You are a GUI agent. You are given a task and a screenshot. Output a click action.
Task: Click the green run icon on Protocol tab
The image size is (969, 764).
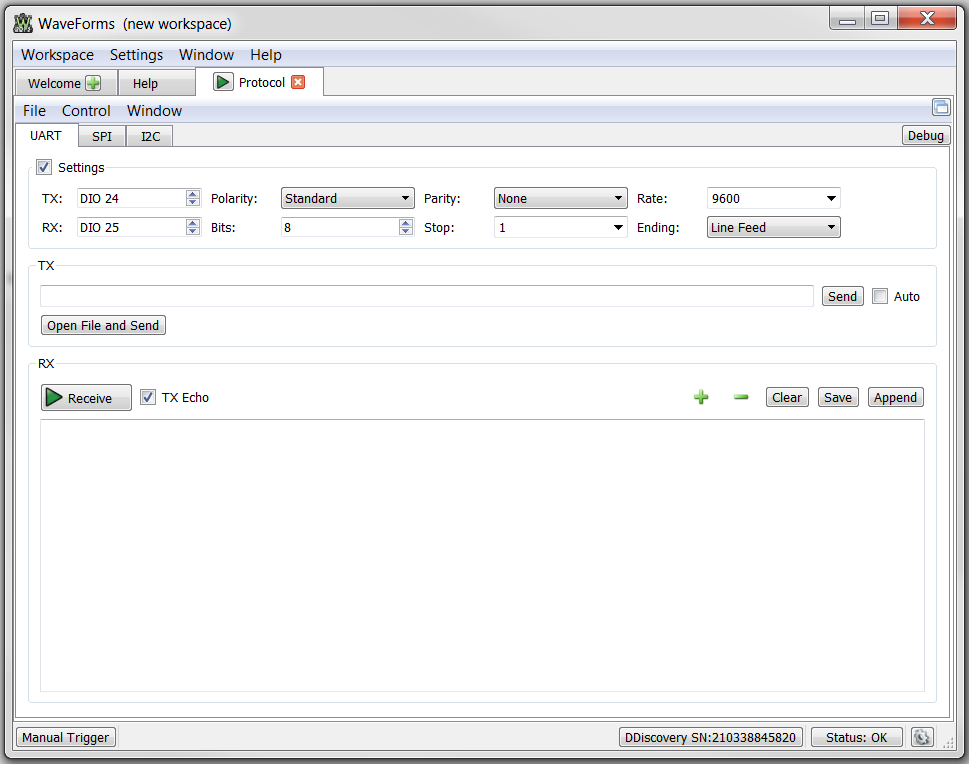point(222,82)
